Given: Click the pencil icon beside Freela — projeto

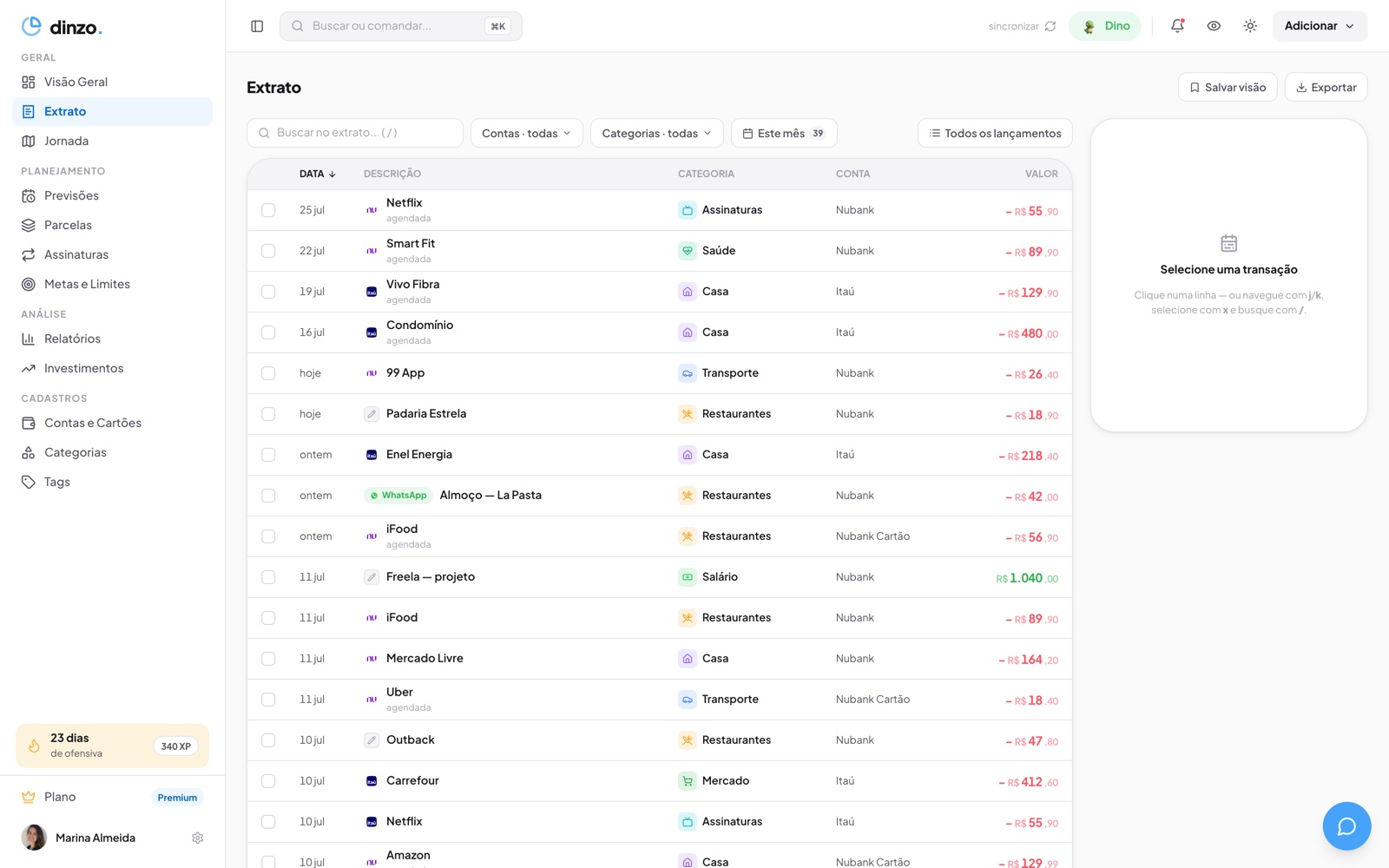Looking at the screenshot, I should (372, 577).
